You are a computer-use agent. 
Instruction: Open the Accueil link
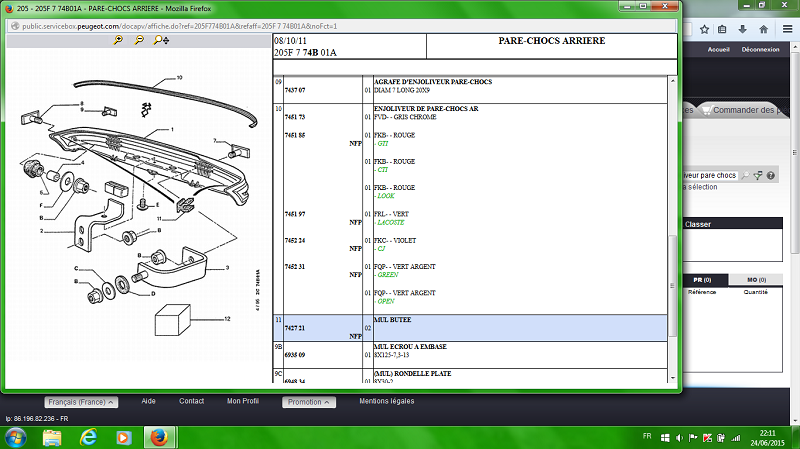pyautogui.click(x=718, y=49)
